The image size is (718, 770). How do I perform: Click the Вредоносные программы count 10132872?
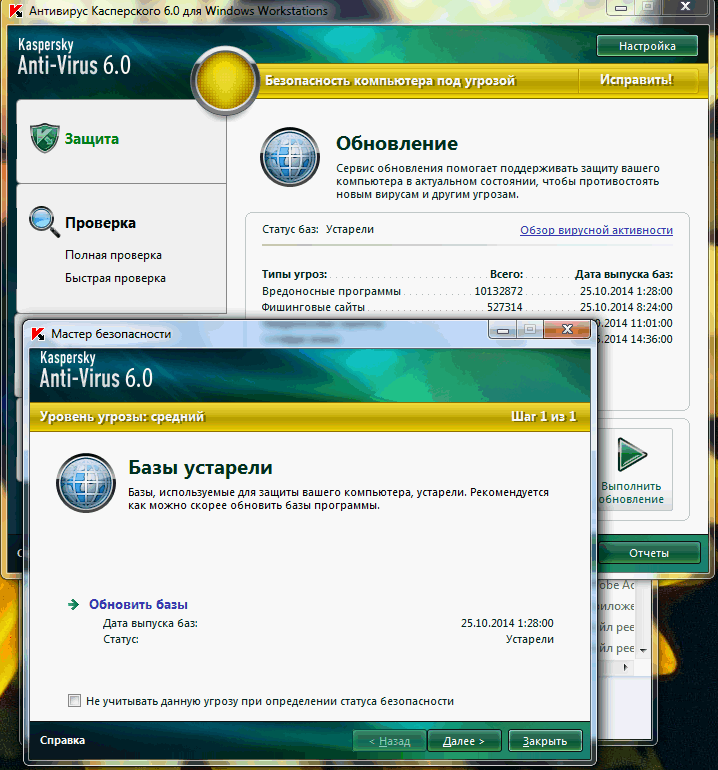tap(498, 291)
